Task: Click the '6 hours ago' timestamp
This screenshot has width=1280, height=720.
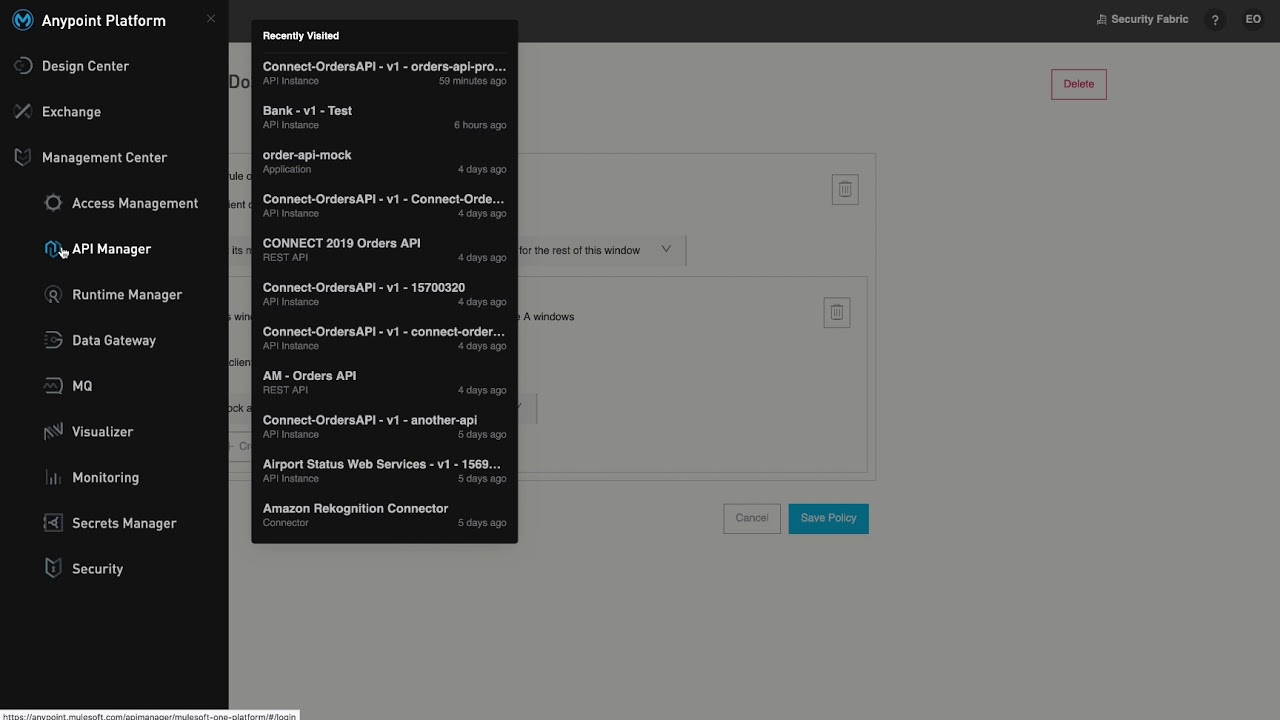Action: point(480,125)
